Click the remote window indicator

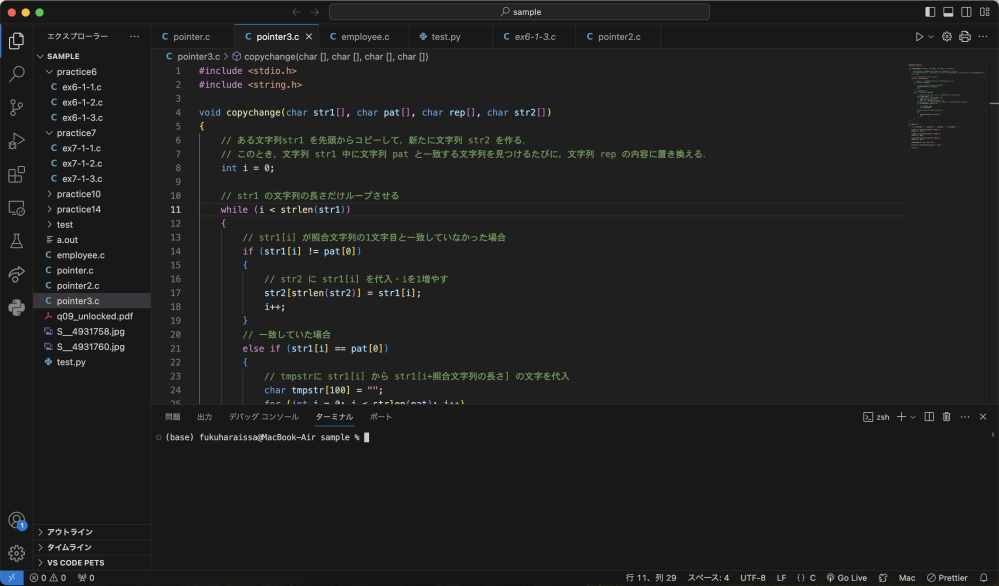[11, 578]
